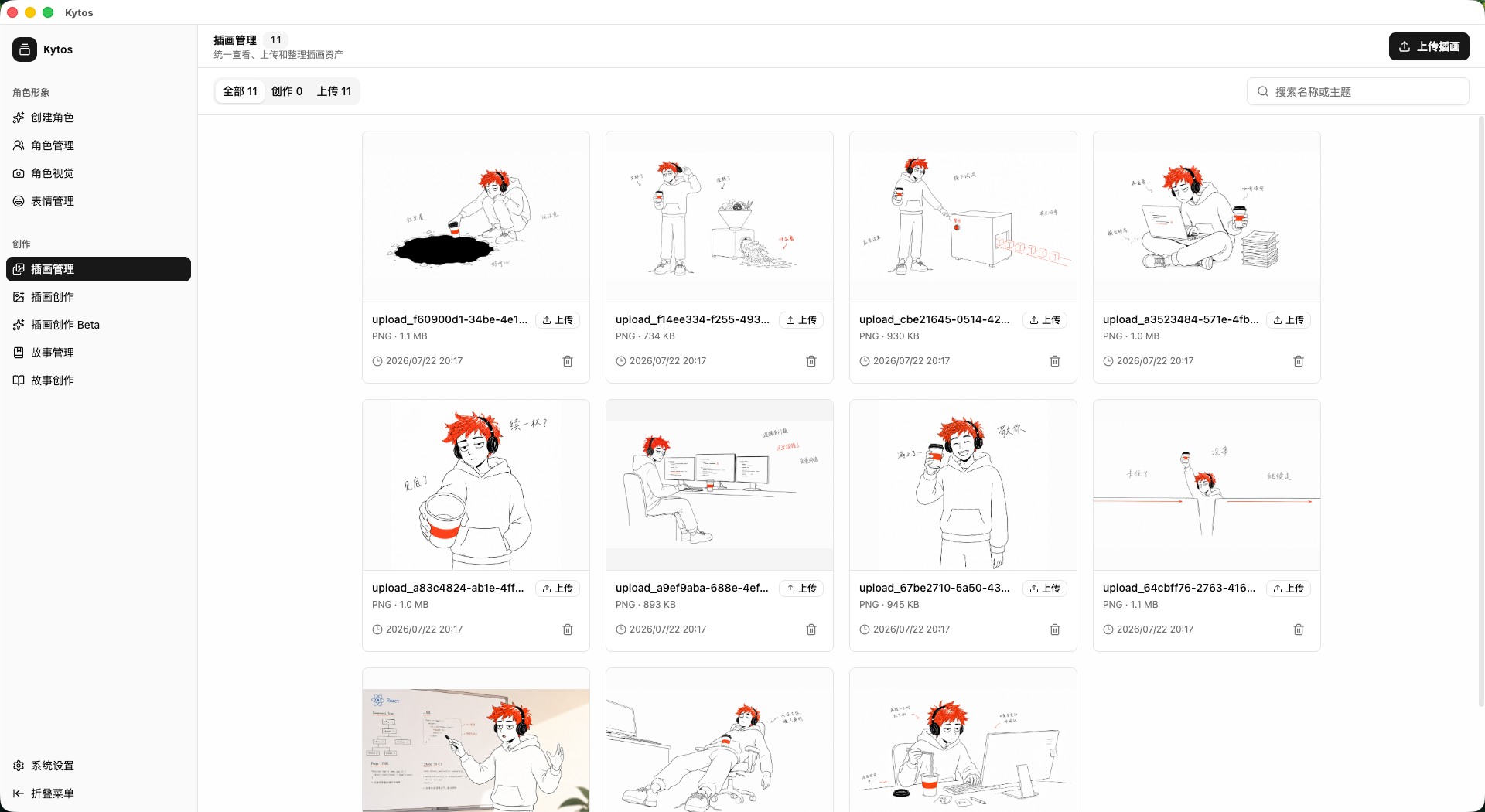
Task: Click file name upload_64cbff76-2763-416...
Action: coord(1179,588)
